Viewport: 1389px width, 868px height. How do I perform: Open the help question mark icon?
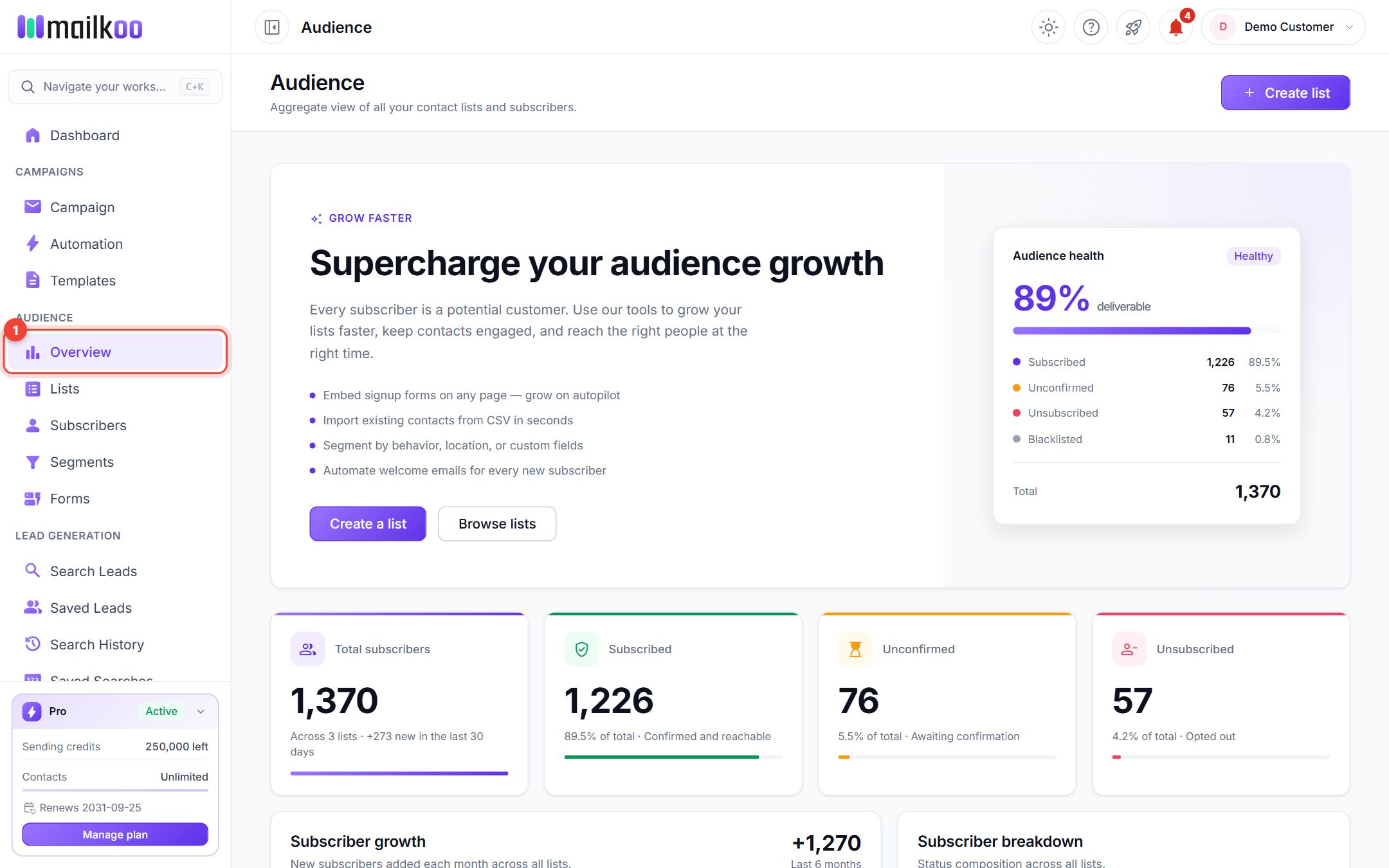point(1091,27)
